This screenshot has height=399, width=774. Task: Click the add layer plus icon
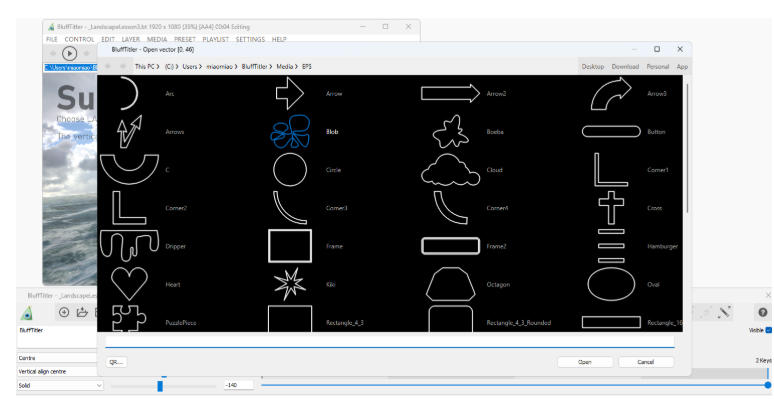point(64,312)
